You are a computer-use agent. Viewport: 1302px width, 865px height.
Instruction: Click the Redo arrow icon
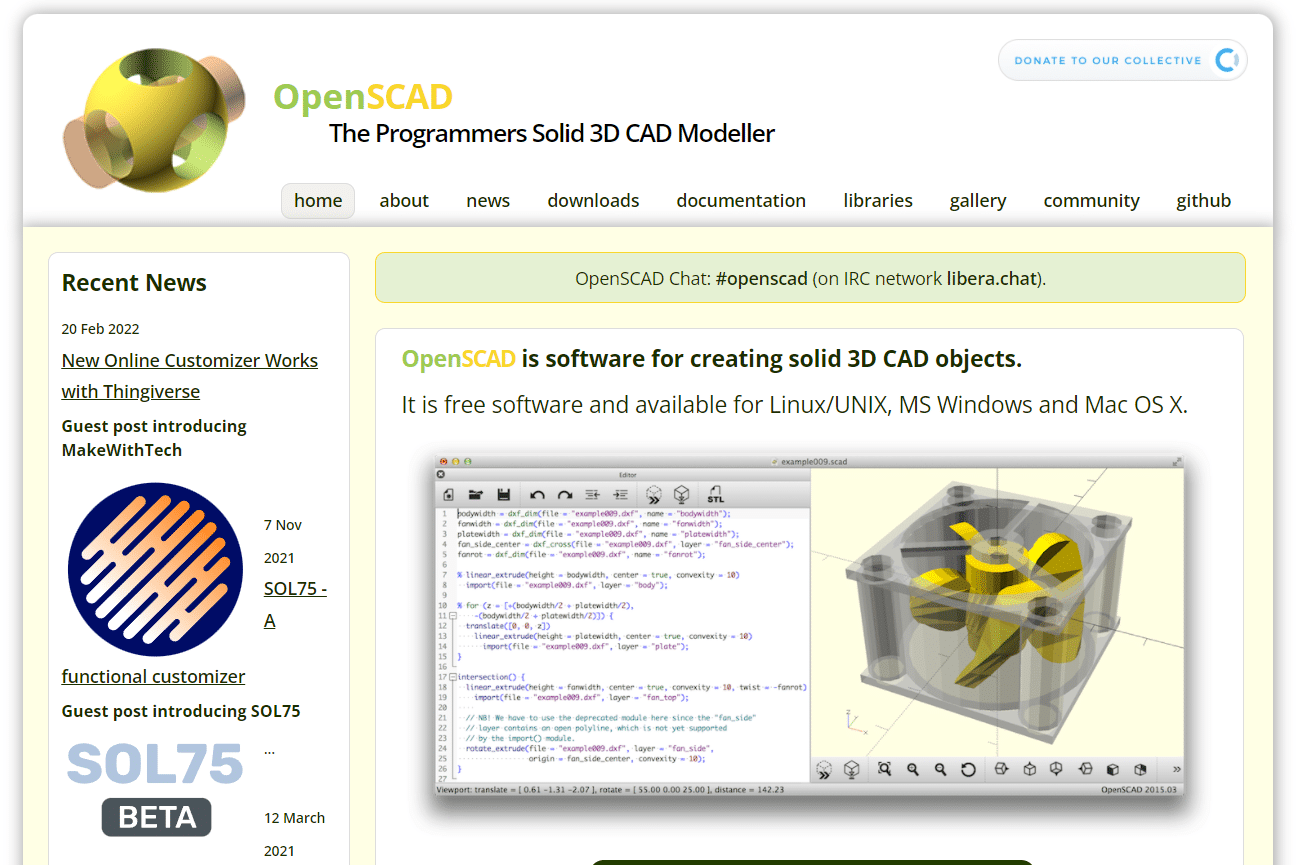tap(565, 494)
